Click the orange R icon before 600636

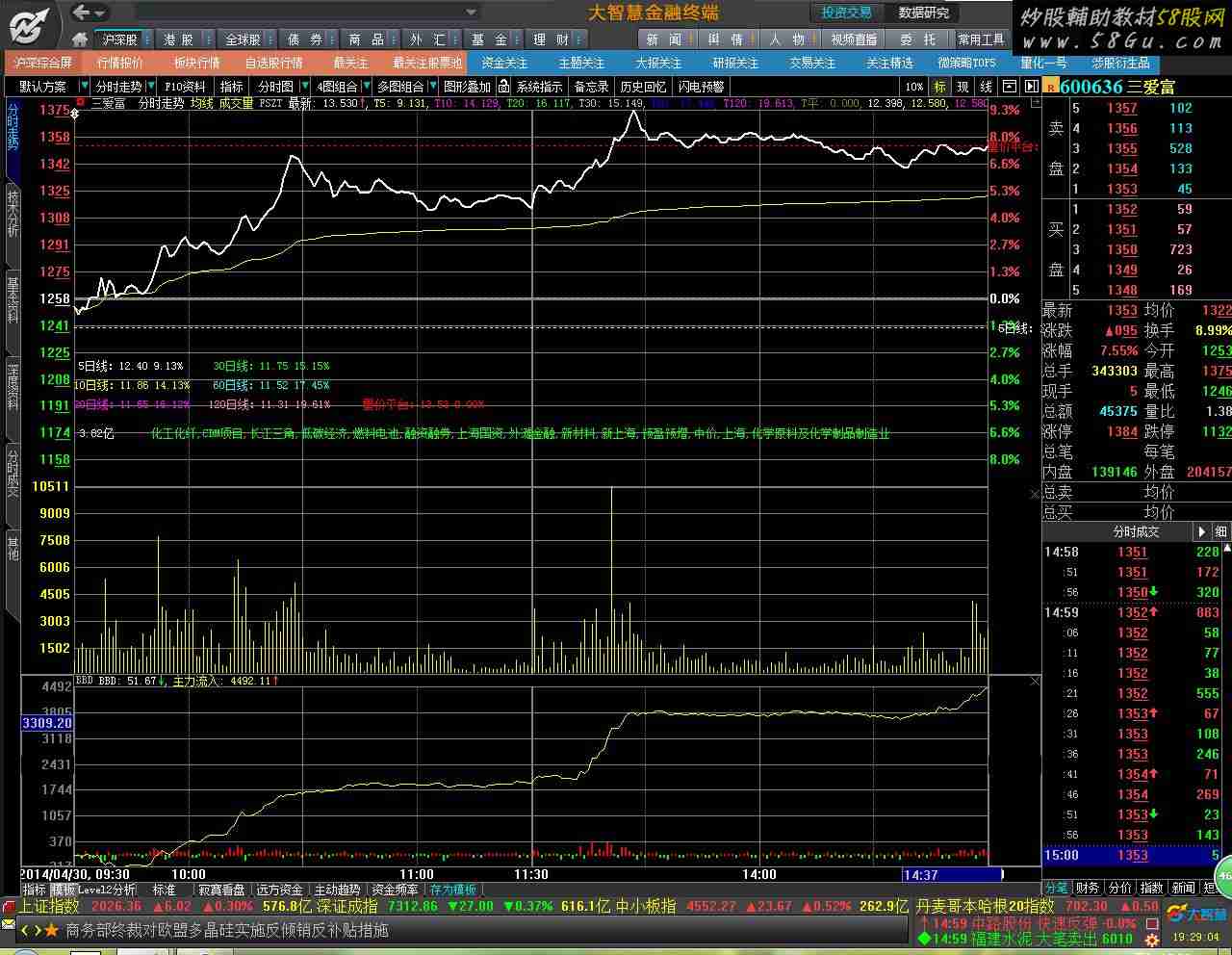(x=1050, y=87)
